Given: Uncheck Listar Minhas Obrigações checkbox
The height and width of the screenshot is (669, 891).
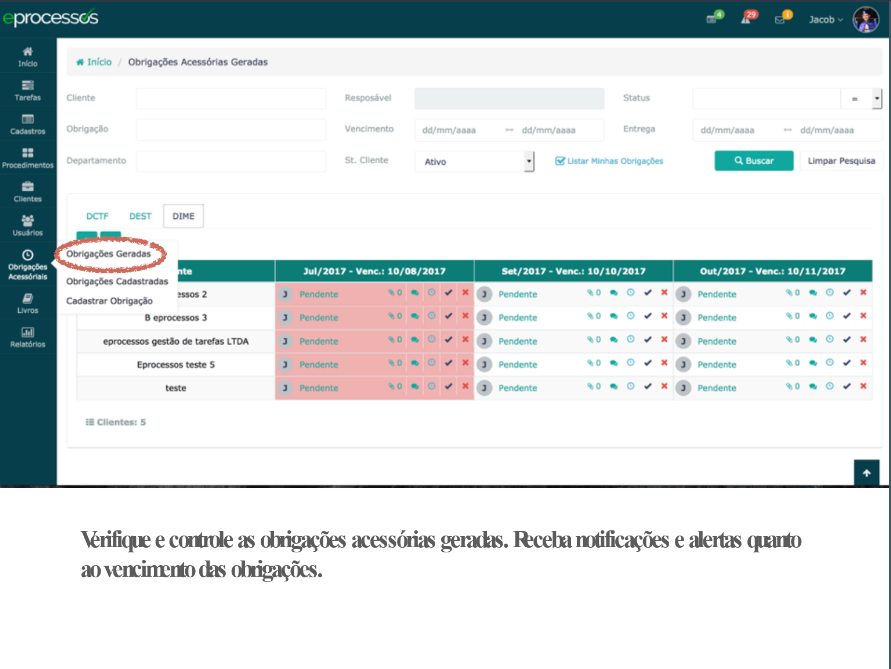Looking at the screenshot, I should tap(560, 161).
